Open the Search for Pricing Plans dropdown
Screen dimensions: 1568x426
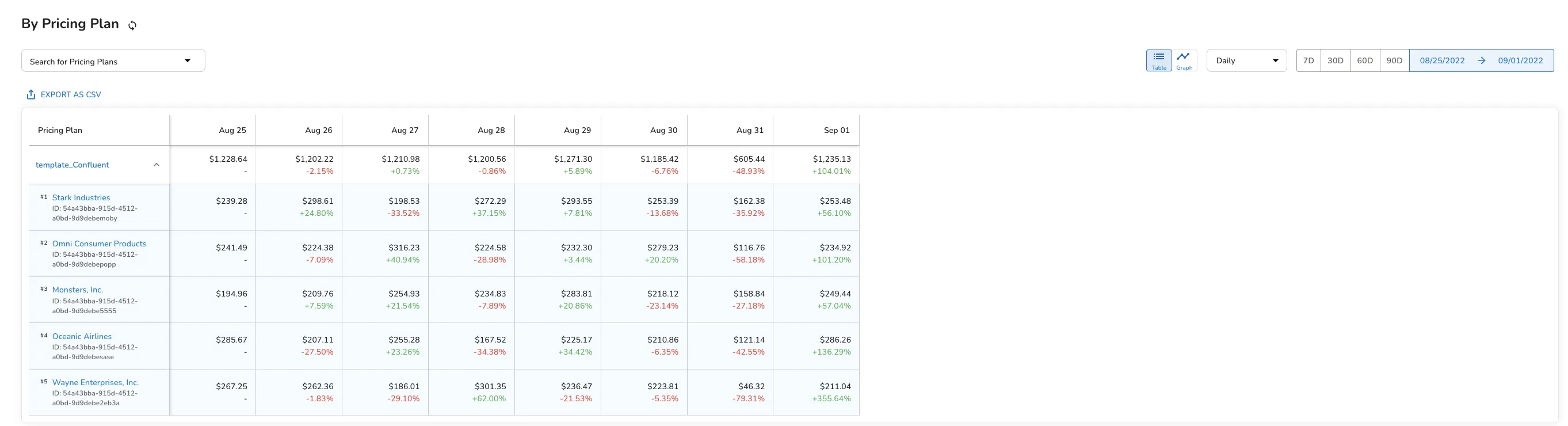(x=113, y=61)
